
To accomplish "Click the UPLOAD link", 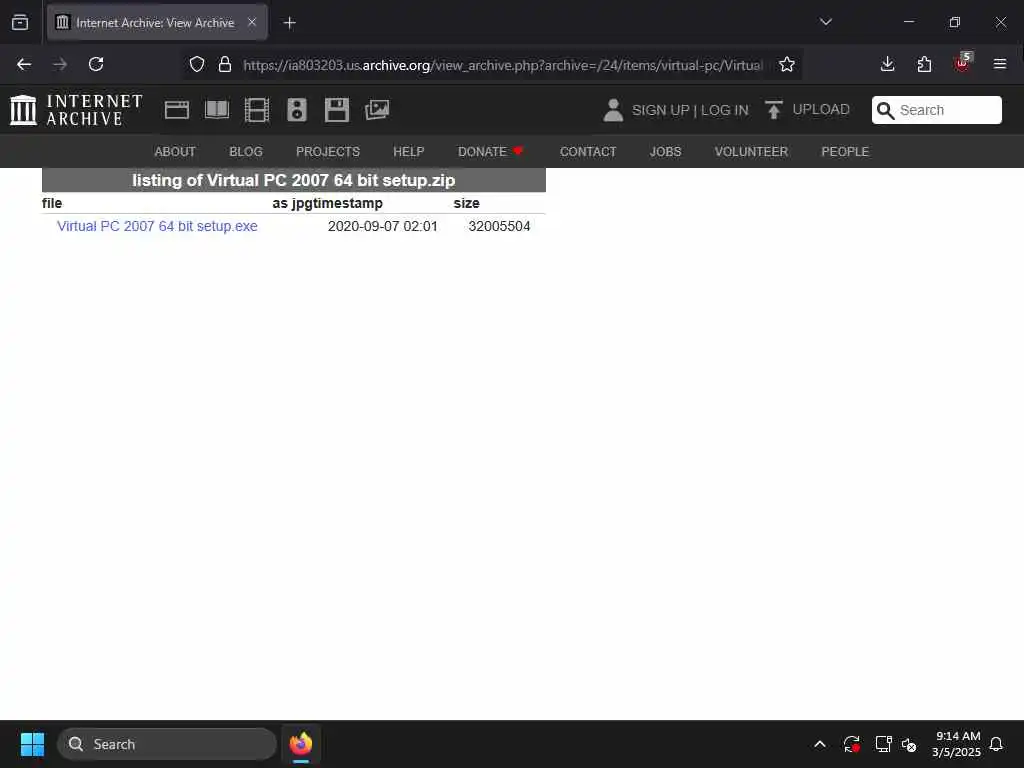I will [821, 109].
